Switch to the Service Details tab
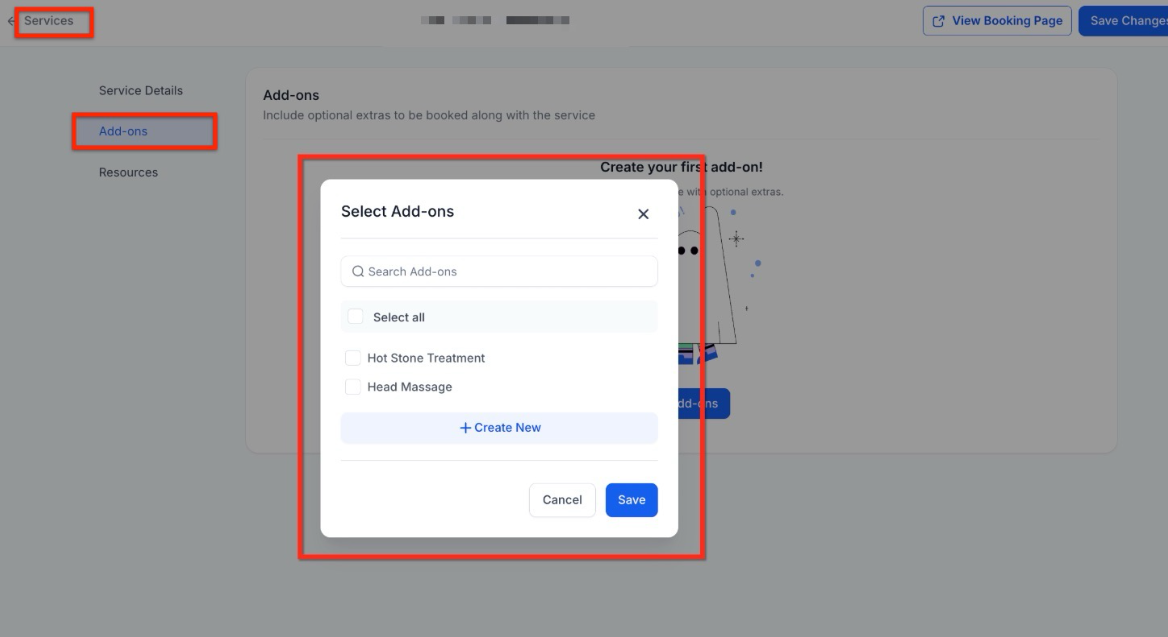This screenshot has width=1168, height=637. [141, 91]
